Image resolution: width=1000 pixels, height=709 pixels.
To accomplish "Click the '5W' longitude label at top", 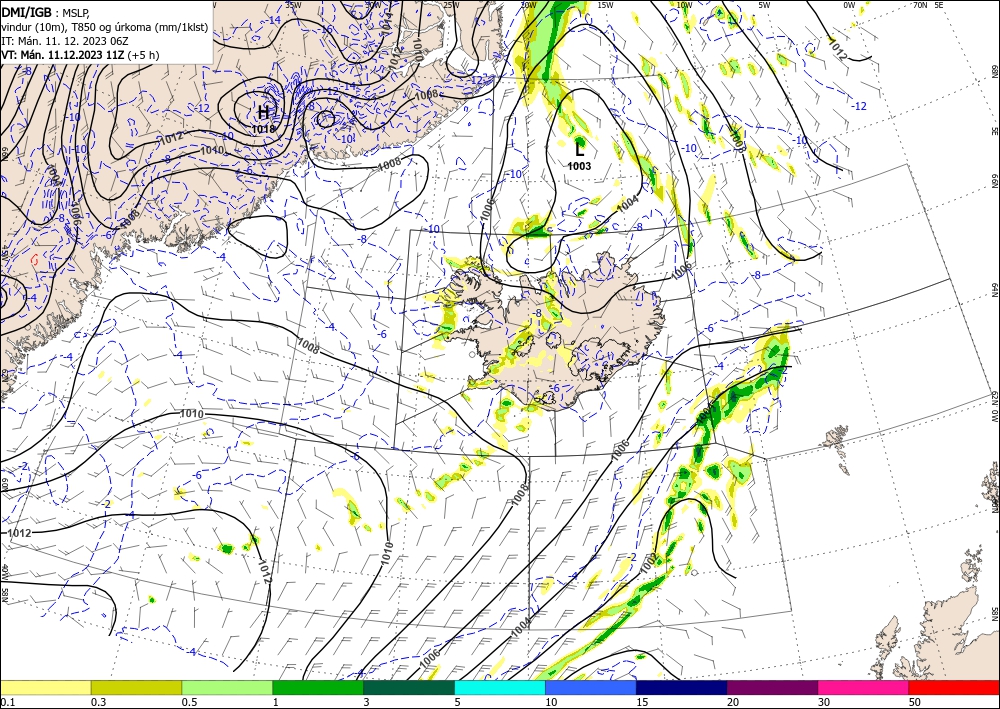I will pos(764,5).
